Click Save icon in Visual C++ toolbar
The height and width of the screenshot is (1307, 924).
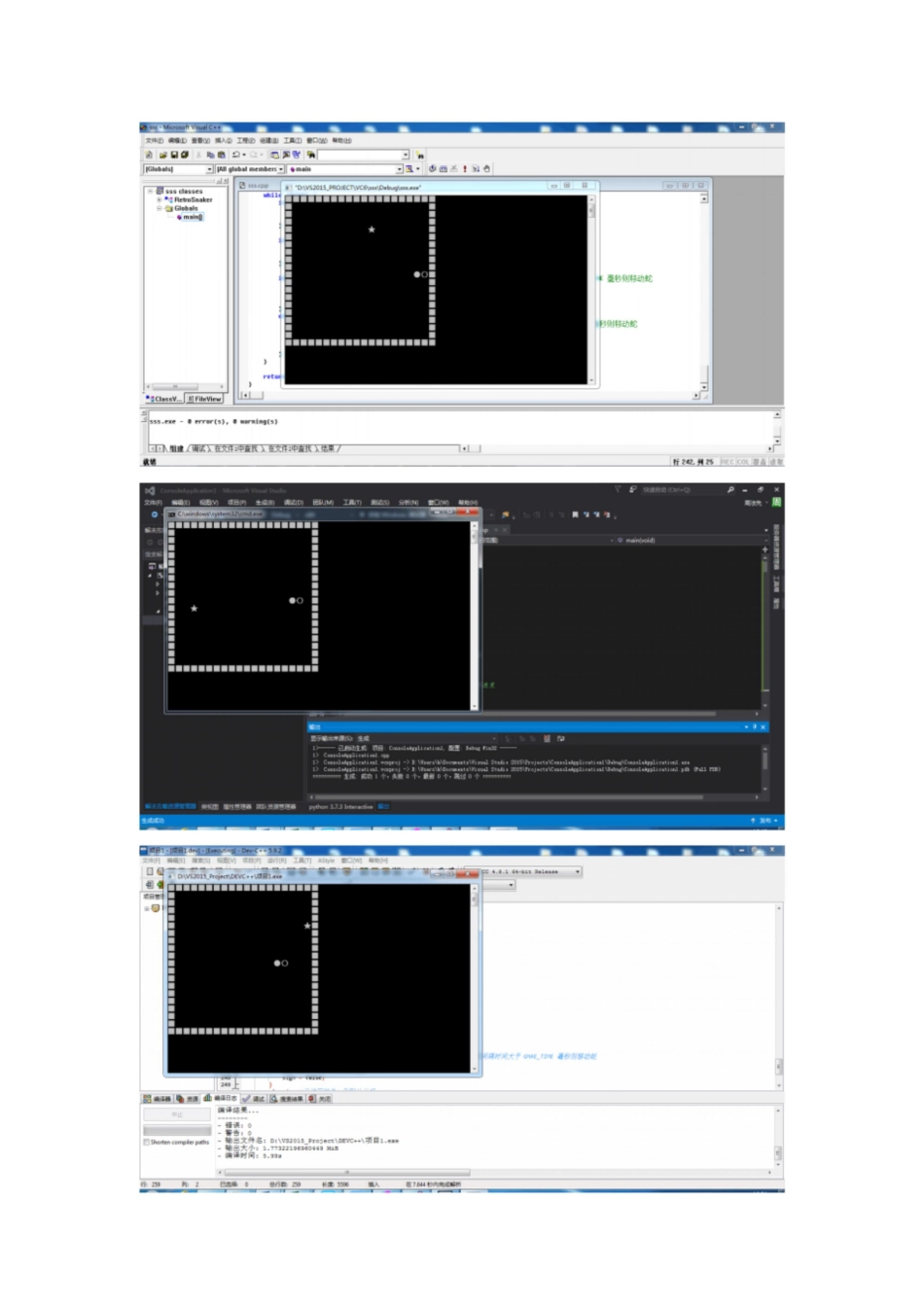tap(174, 155)
